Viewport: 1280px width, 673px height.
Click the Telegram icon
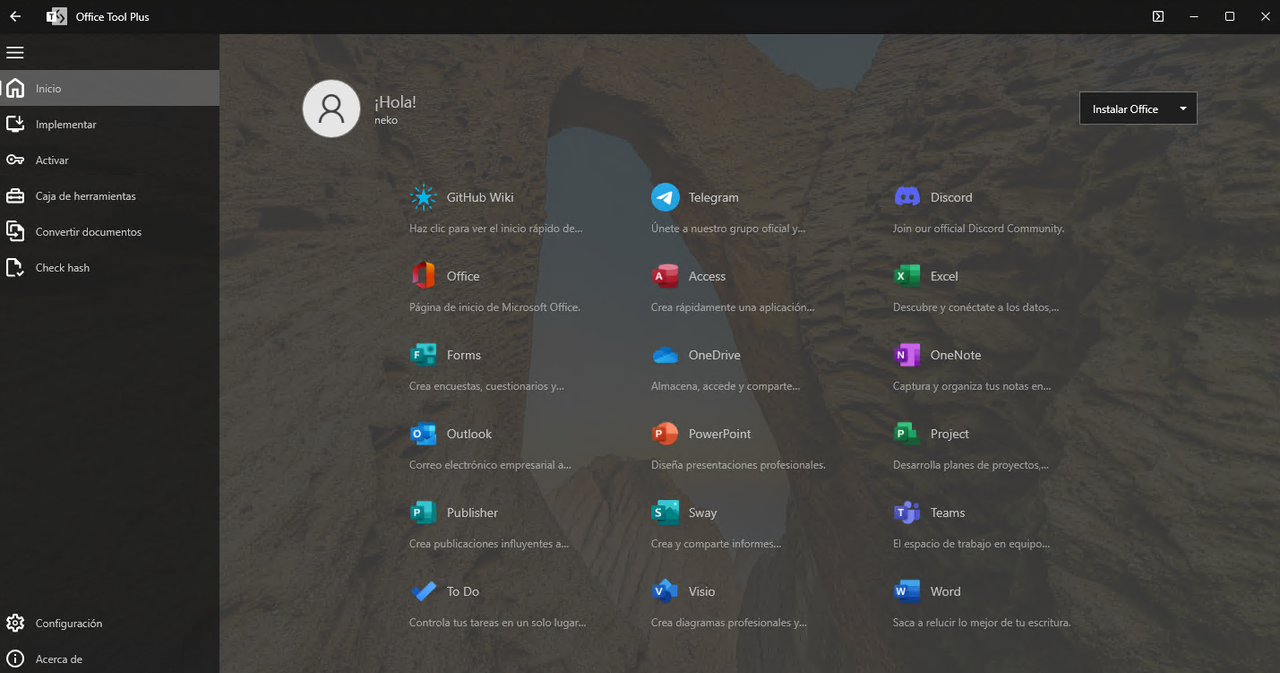tap(665, 197)
